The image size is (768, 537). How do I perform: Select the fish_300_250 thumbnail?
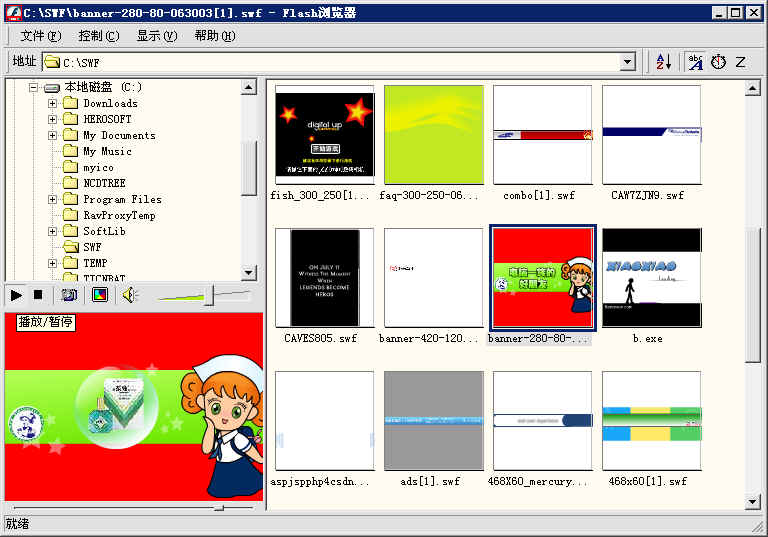click(325, 135)
